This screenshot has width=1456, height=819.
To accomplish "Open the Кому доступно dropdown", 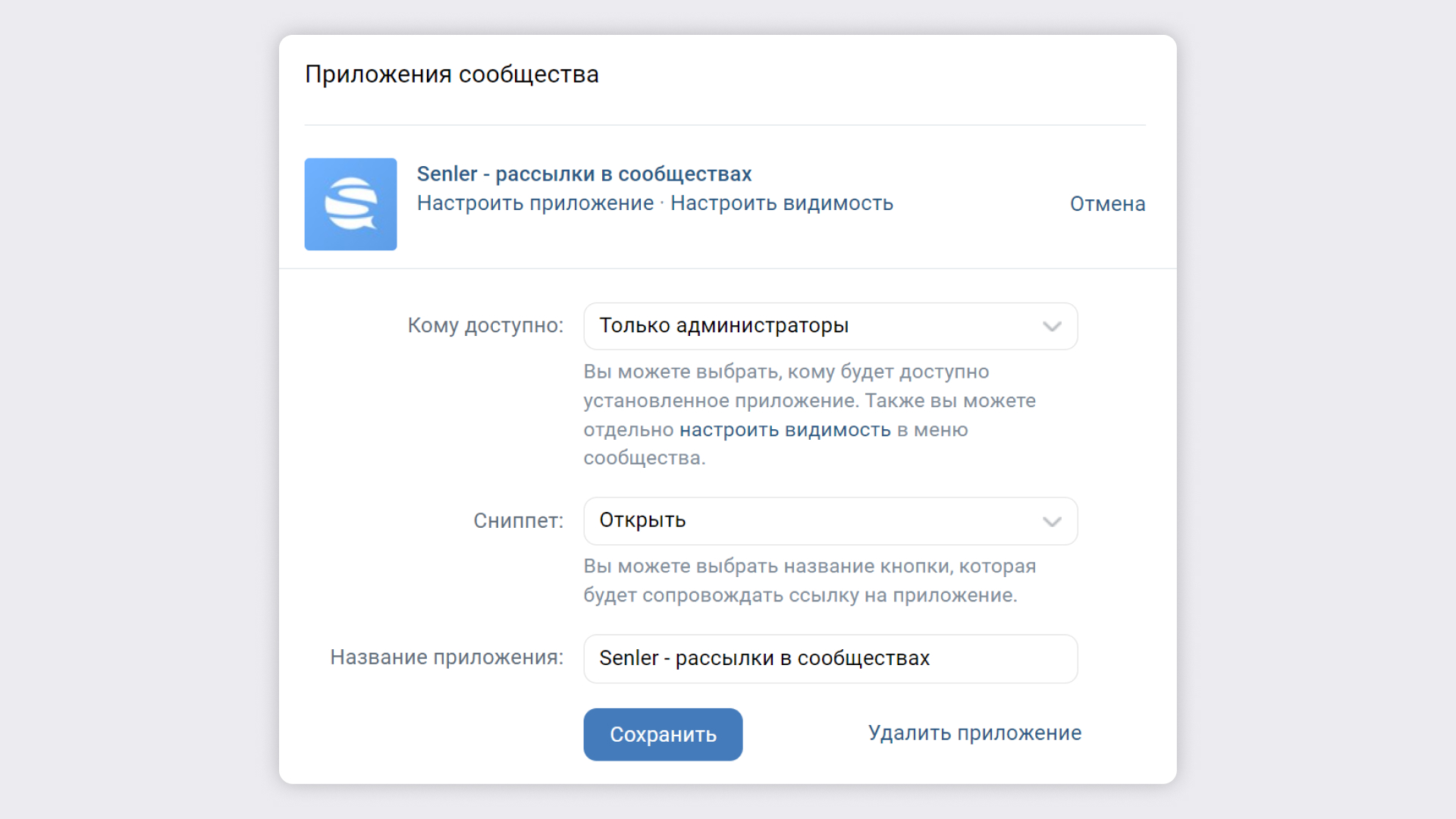I will click(x=830, y=326).
